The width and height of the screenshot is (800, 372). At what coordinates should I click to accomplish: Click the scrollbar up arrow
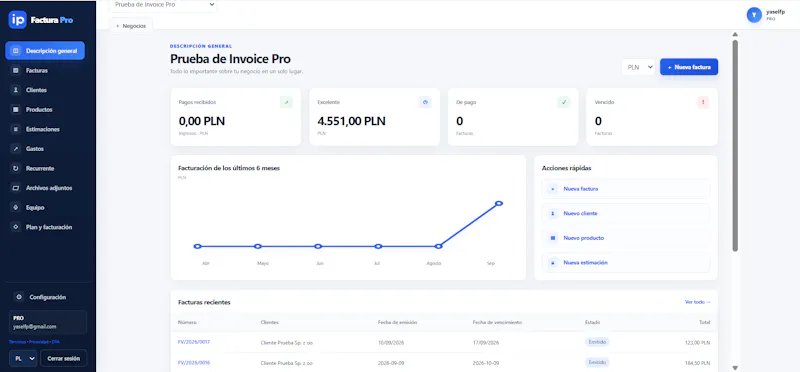tap(735, 35)
